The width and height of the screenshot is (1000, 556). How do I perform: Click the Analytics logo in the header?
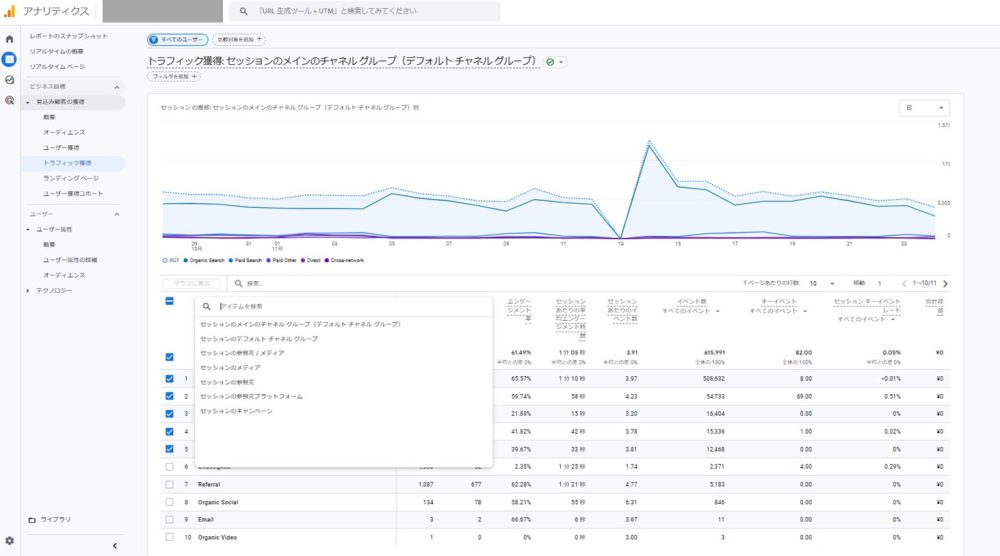[10, 11]
